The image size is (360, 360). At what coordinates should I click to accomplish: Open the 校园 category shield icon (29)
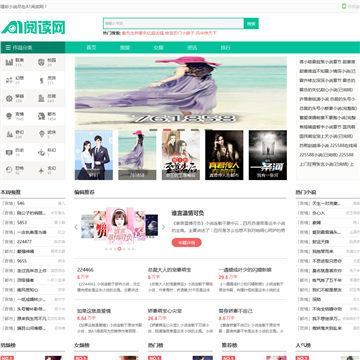point(41,62)
